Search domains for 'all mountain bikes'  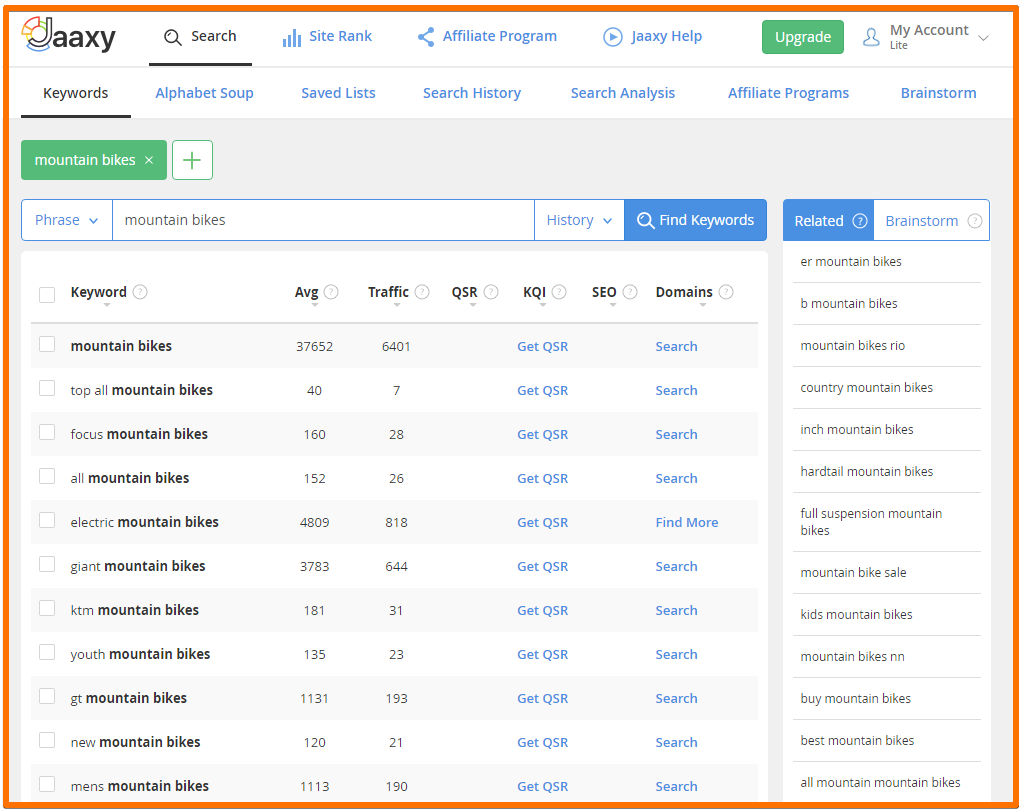tap(677, 478)
